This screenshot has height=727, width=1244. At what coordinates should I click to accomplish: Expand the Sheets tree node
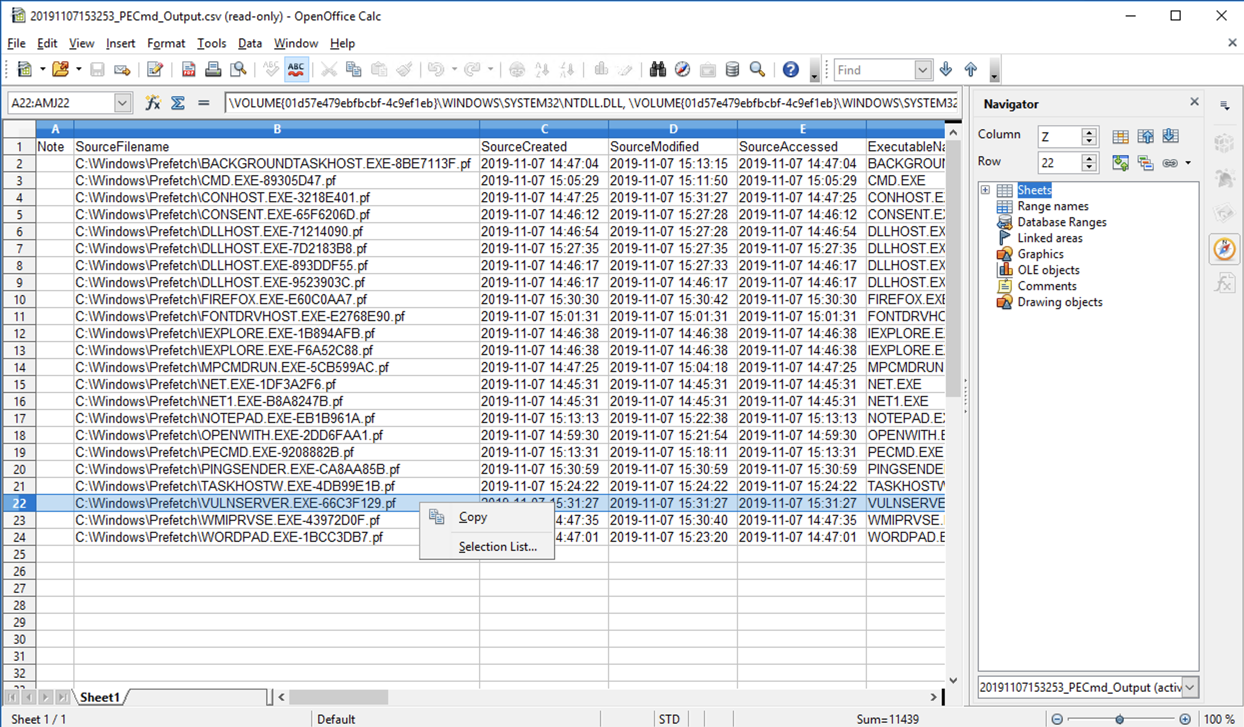pyautogui.click(x=985, y=190)
